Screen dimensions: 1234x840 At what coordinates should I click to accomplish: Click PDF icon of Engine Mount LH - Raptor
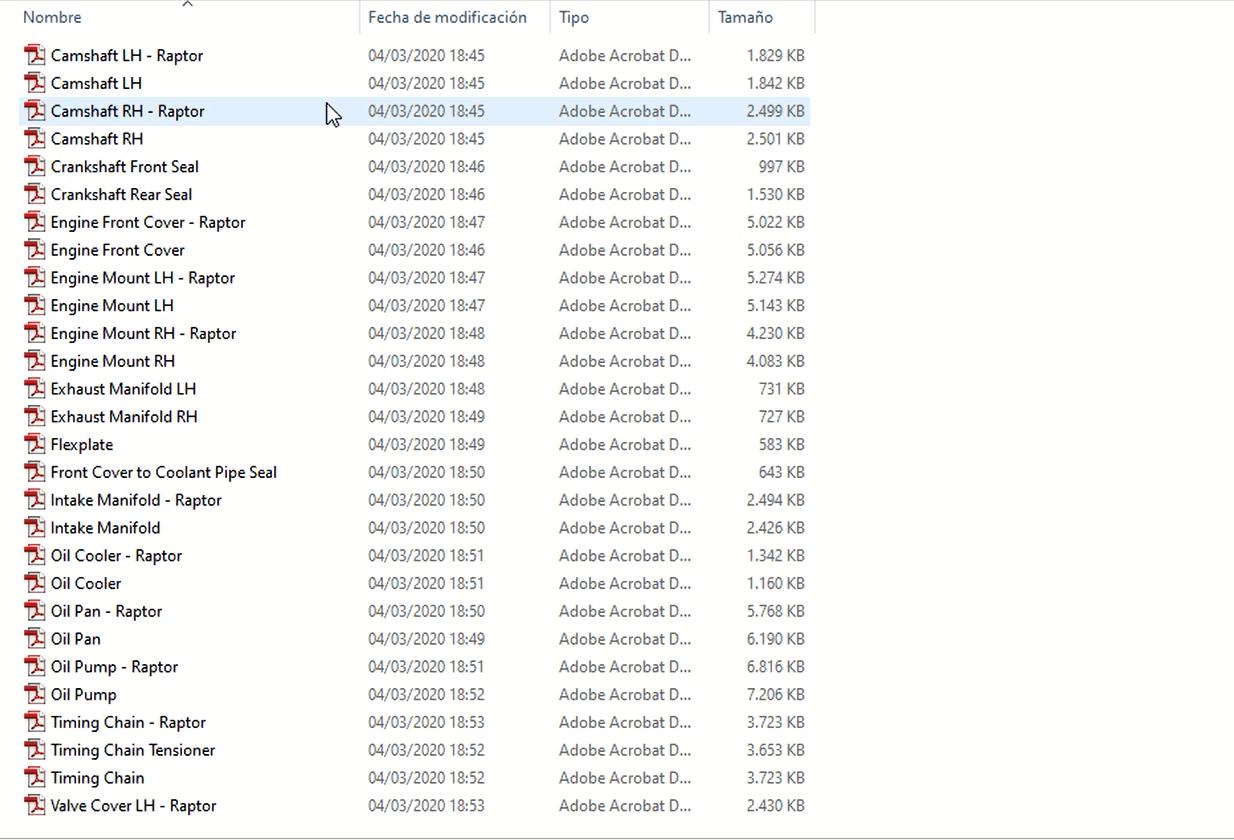coord(35,278)
